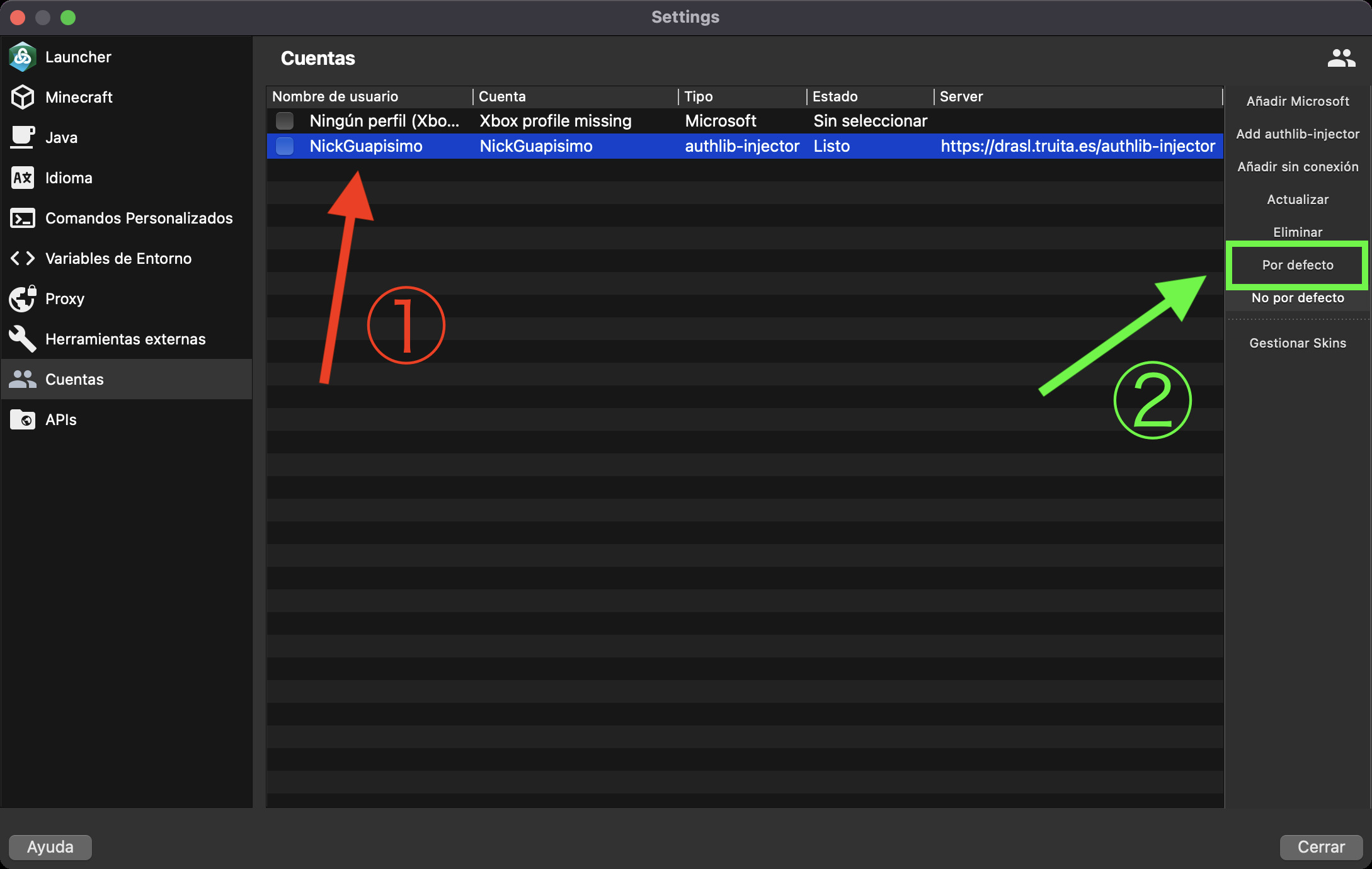Toggle the NickGuapisimo default checkbox
Image resolution: width=1372 pixels, height=869 pixels.
pyautogui.click(x=285, y=146)
